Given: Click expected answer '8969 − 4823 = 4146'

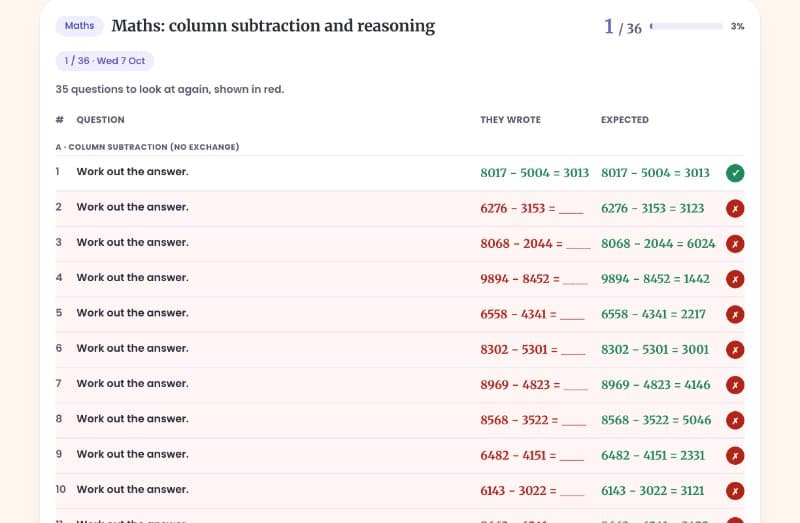Looking at the screenshot, I should (x=656, y=385).
